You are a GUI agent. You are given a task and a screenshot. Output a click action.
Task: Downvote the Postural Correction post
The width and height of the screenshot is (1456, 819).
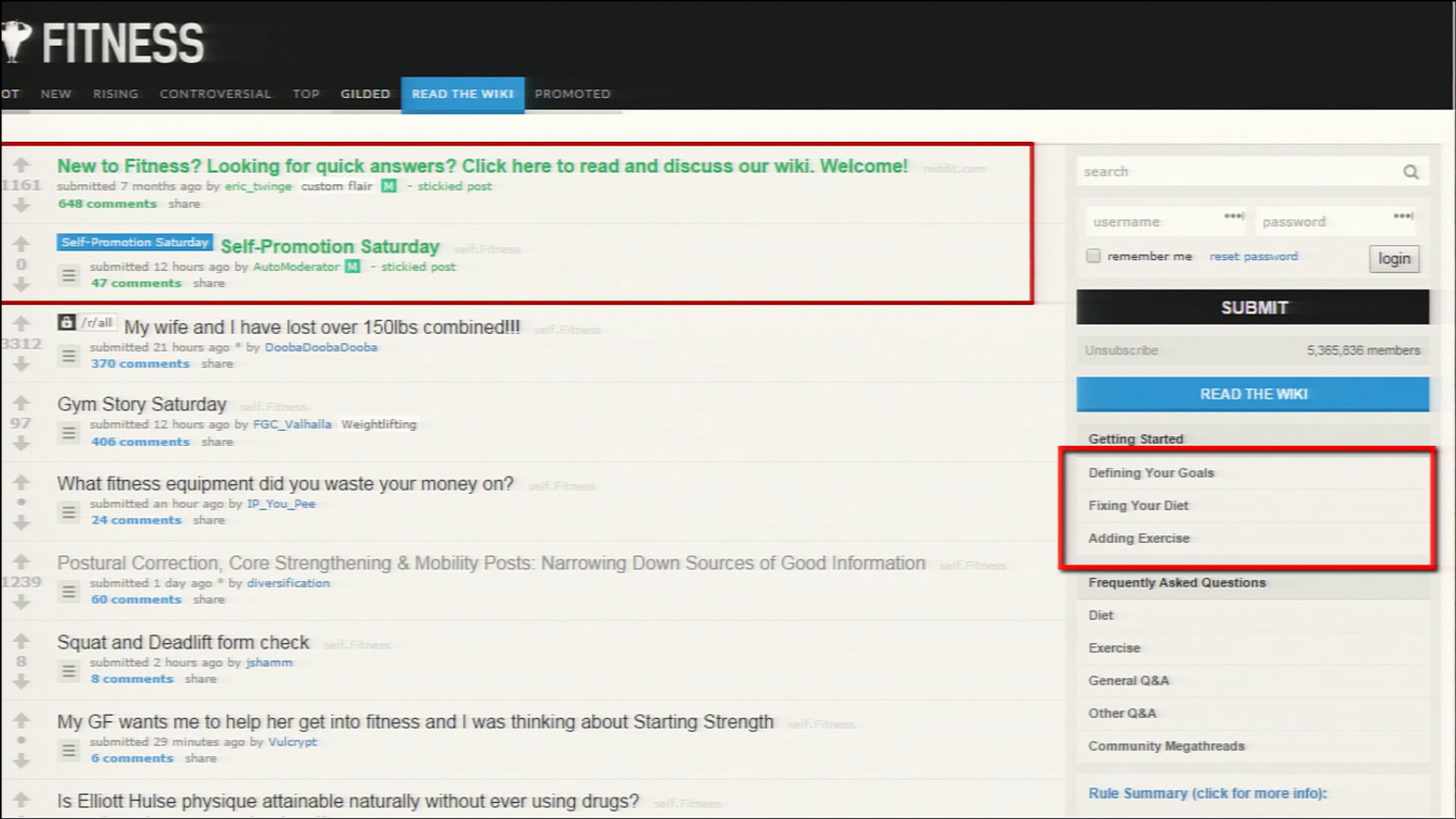(21, 602)
